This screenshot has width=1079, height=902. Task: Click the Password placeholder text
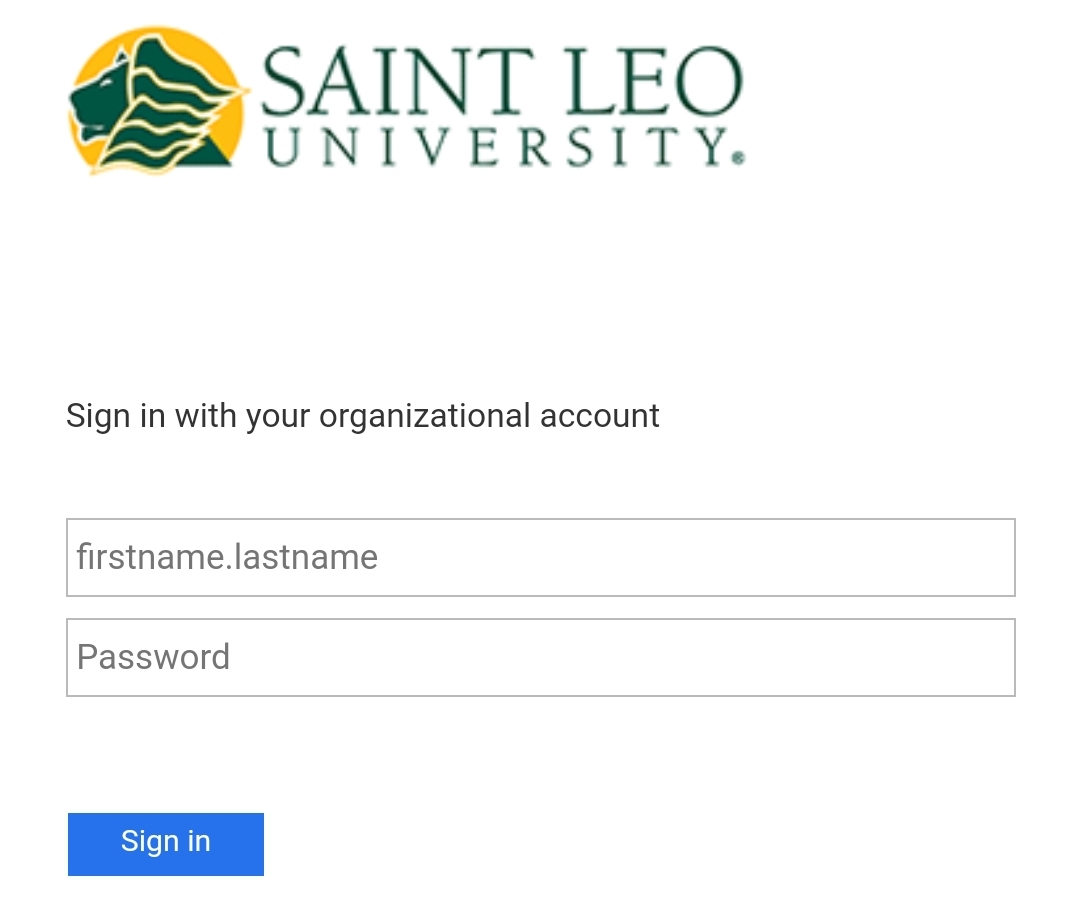153,656
